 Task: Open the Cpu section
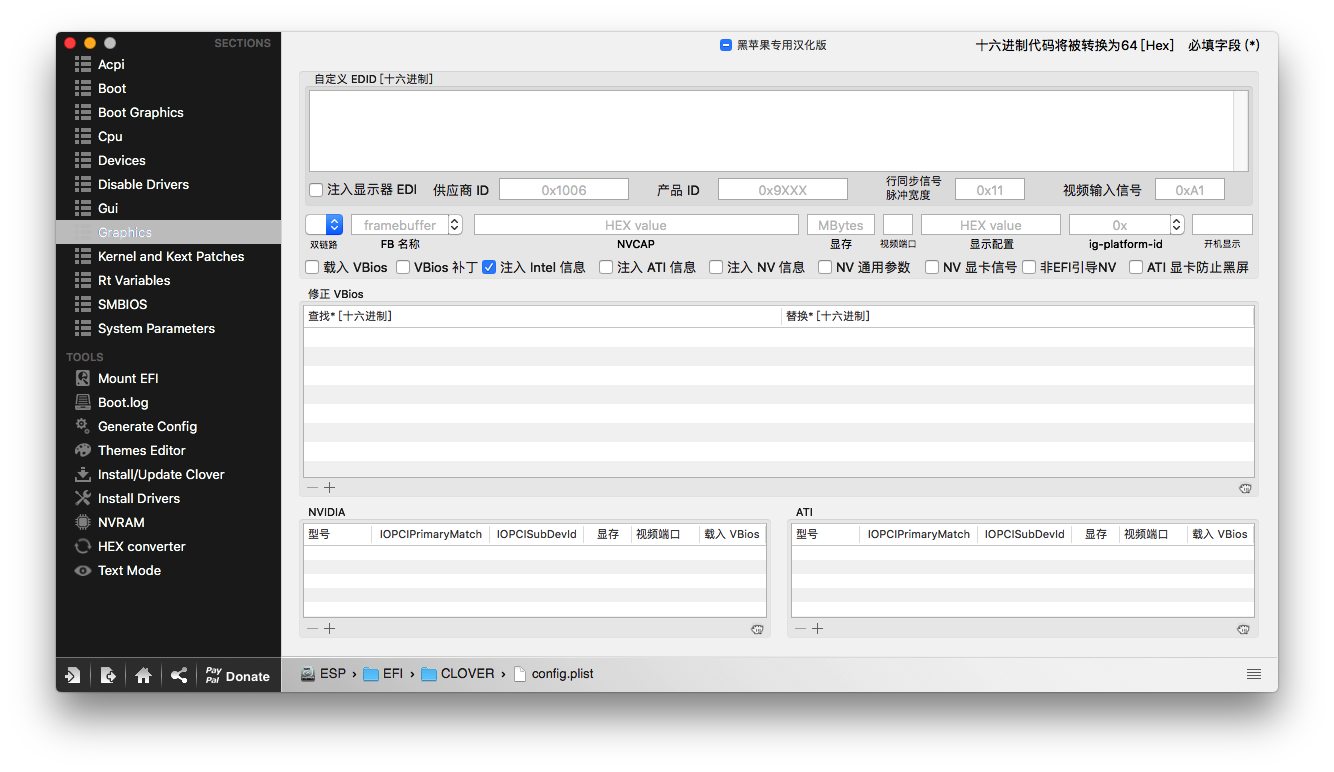tap(110, 136)
